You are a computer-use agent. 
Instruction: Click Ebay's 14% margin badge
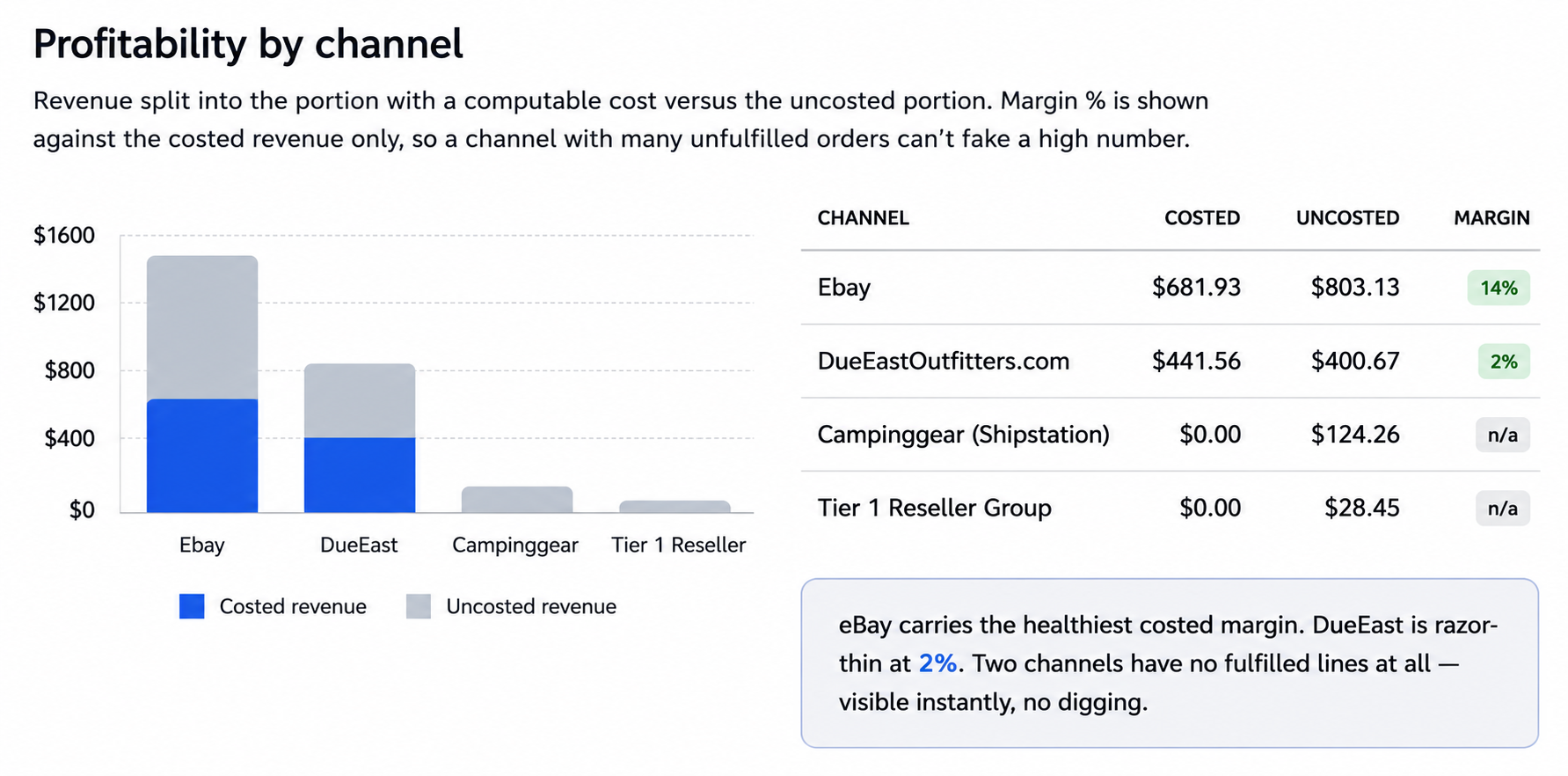click(1499, 288)
